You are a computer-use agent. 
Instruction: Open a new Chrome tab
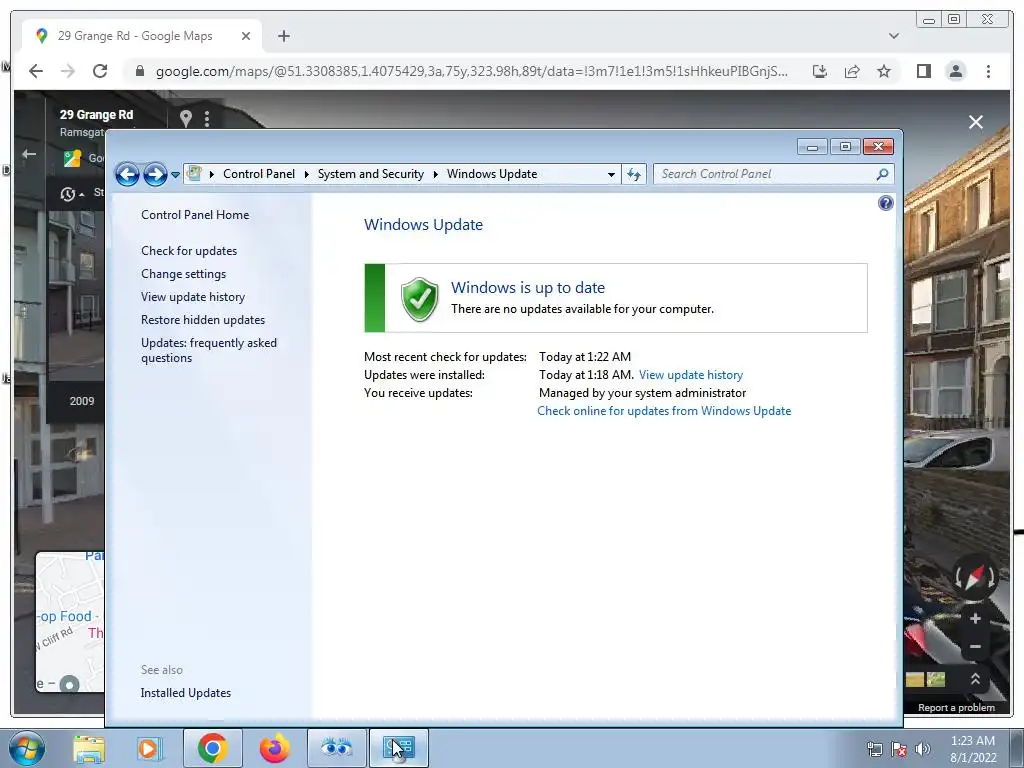click(x=283, y=36)
